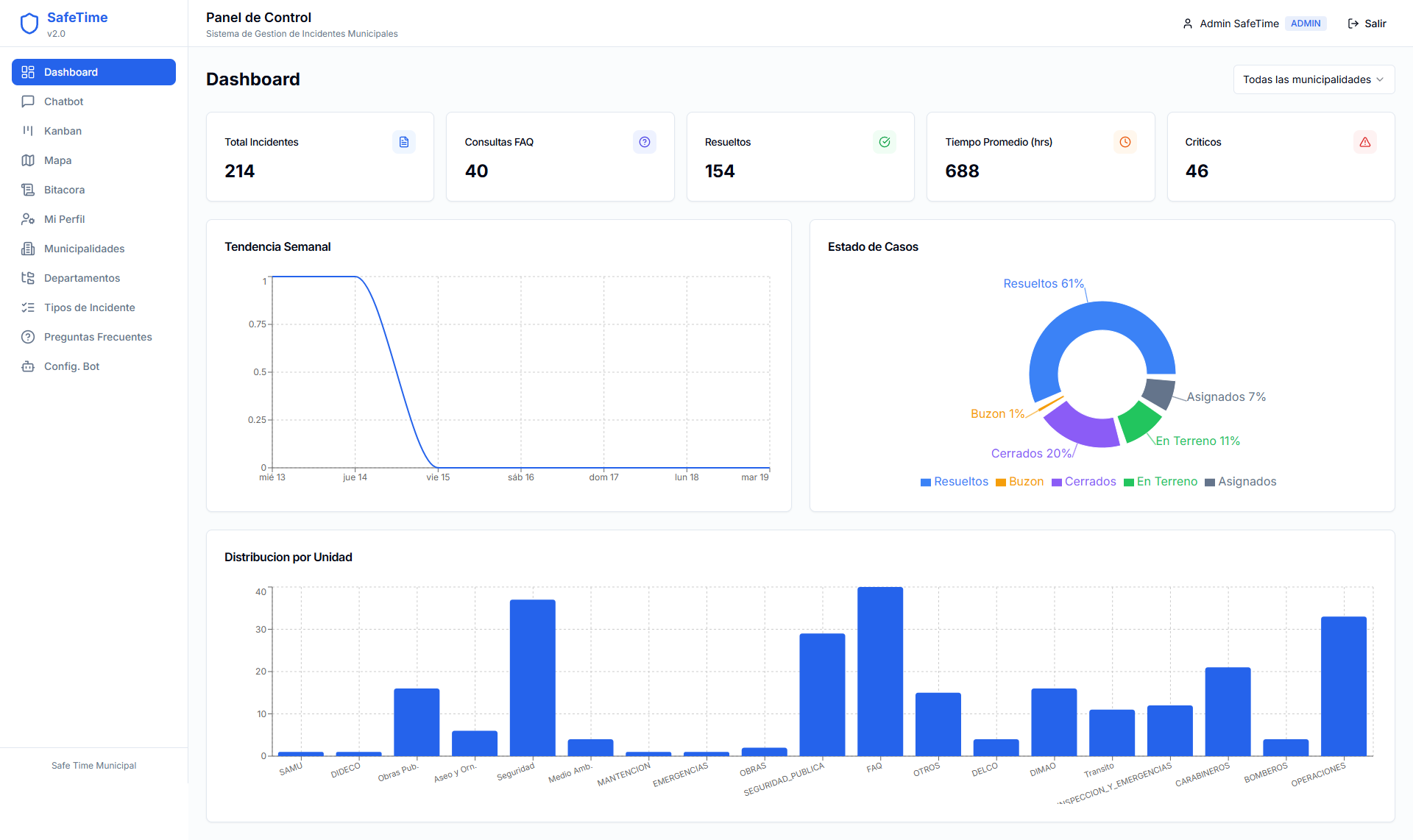The width and height of the screenshot is (1413, 840).
Task: Open the Todas las municipalidades dropdown
Action: pyautogui.click(x=1314, y=79)
